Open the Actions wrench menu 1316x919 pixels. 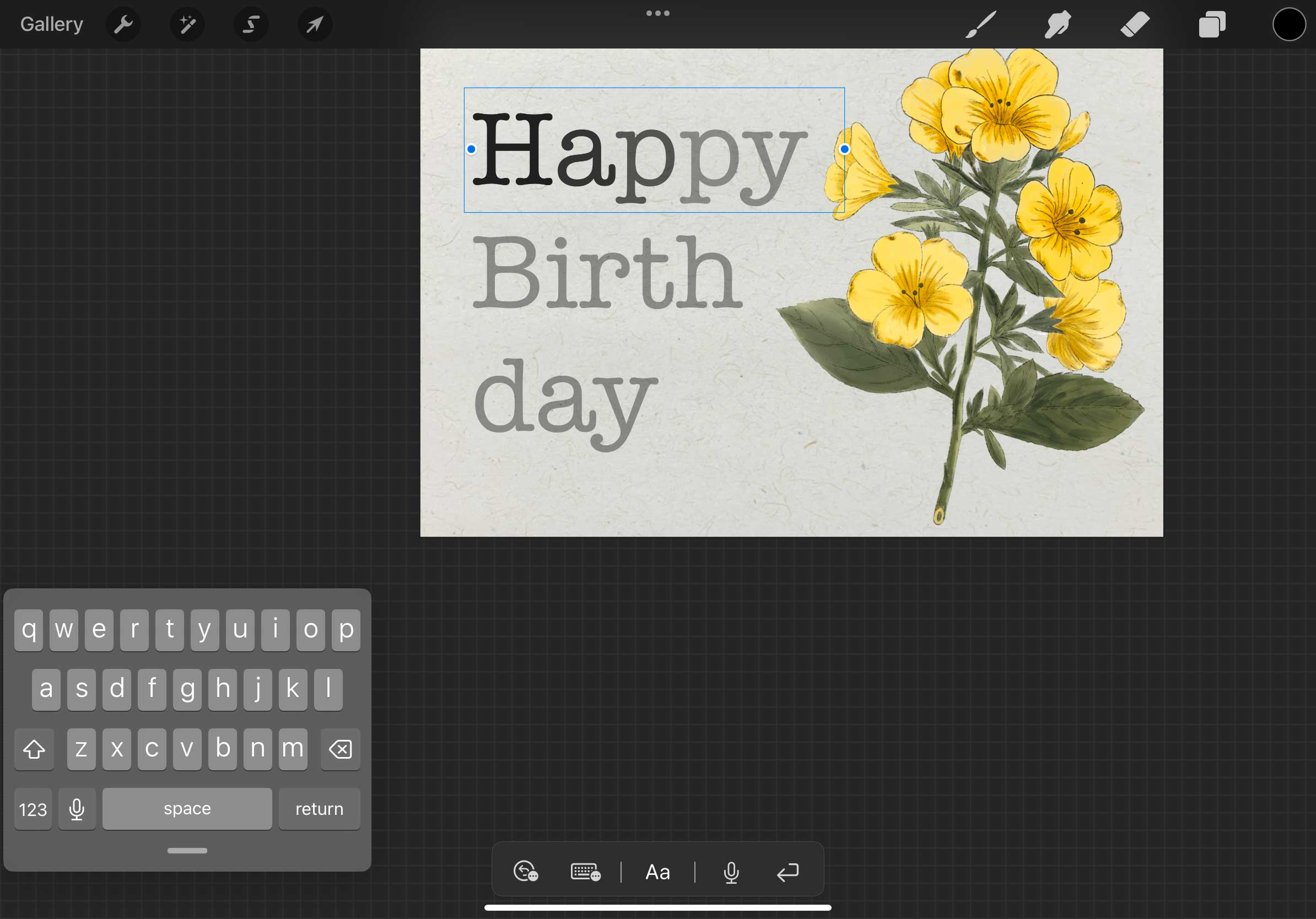[x=123, y=25]
